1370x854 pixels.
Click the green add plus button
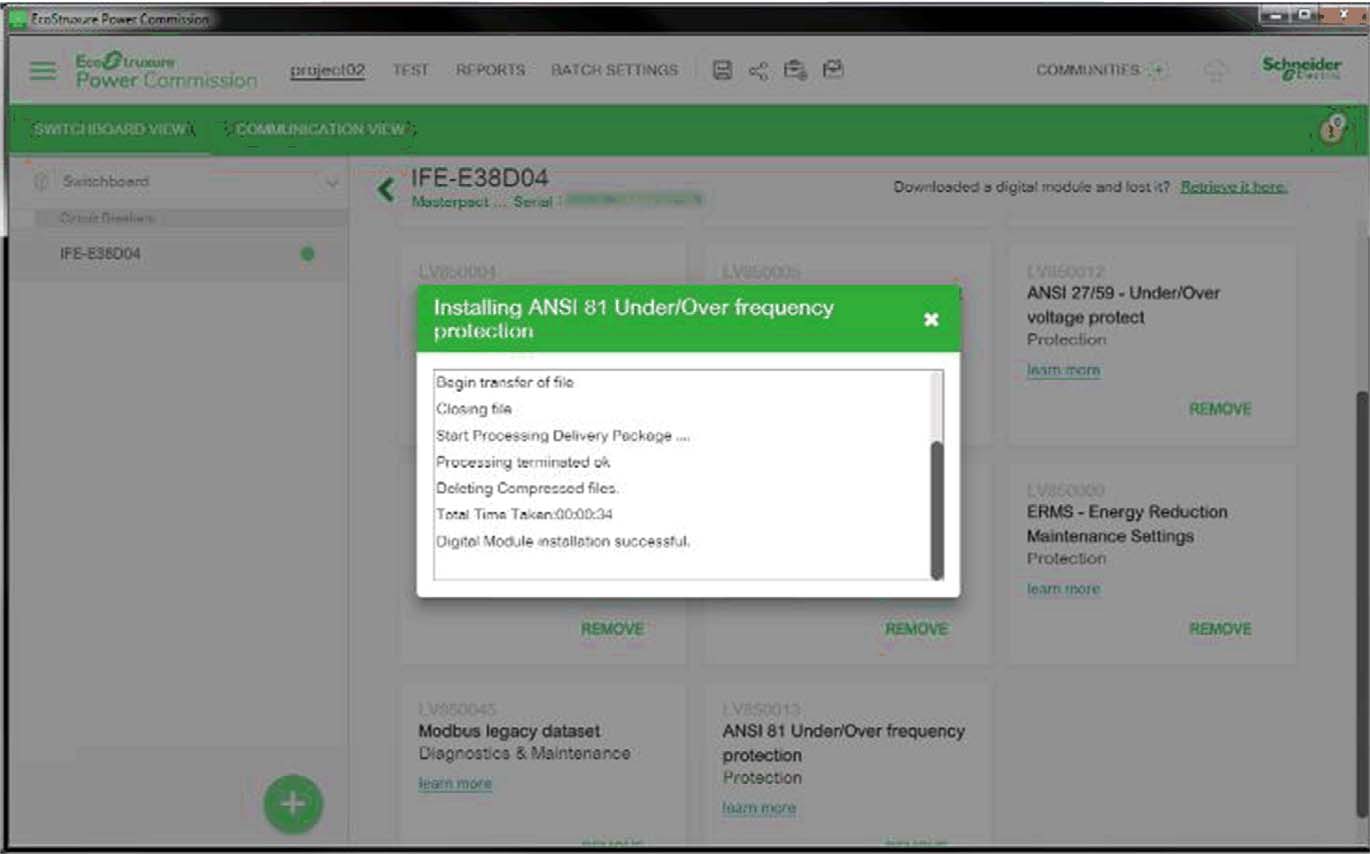pyautogui.click(x=293, y=804)
